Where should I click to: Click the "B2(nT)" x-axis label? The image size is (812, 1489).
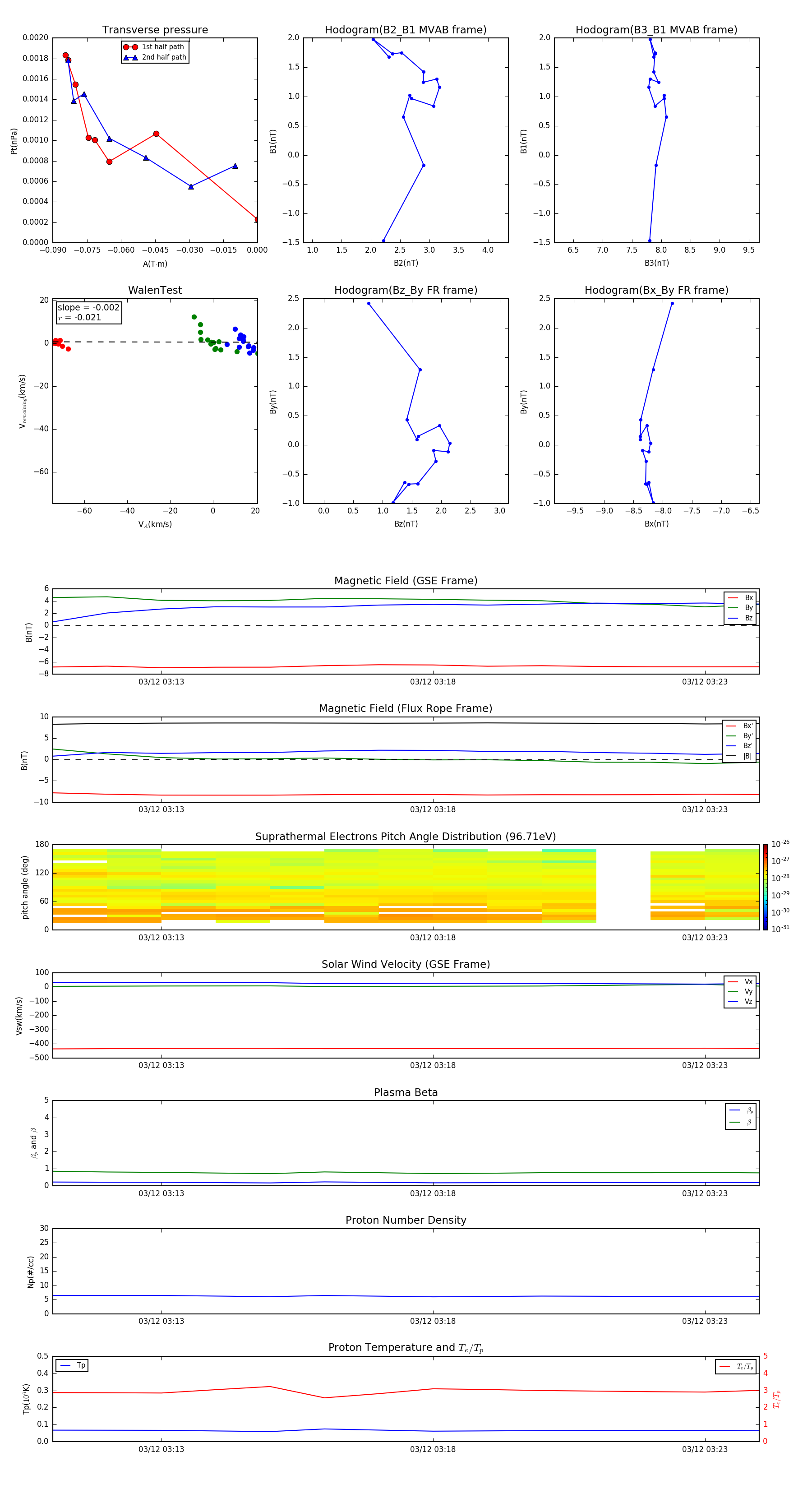[406, 263]
